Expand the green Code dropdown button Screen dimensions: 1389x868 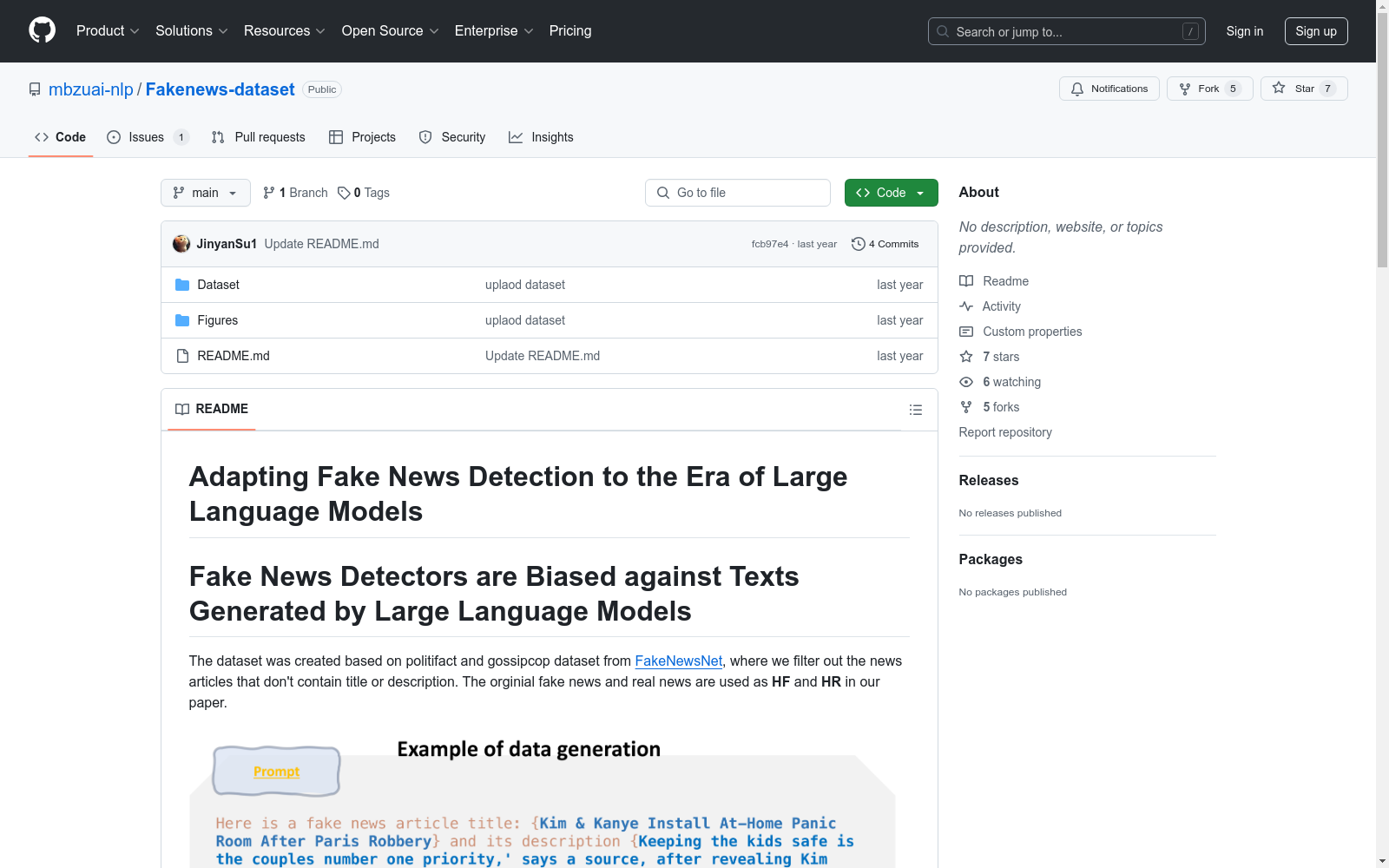891,193
